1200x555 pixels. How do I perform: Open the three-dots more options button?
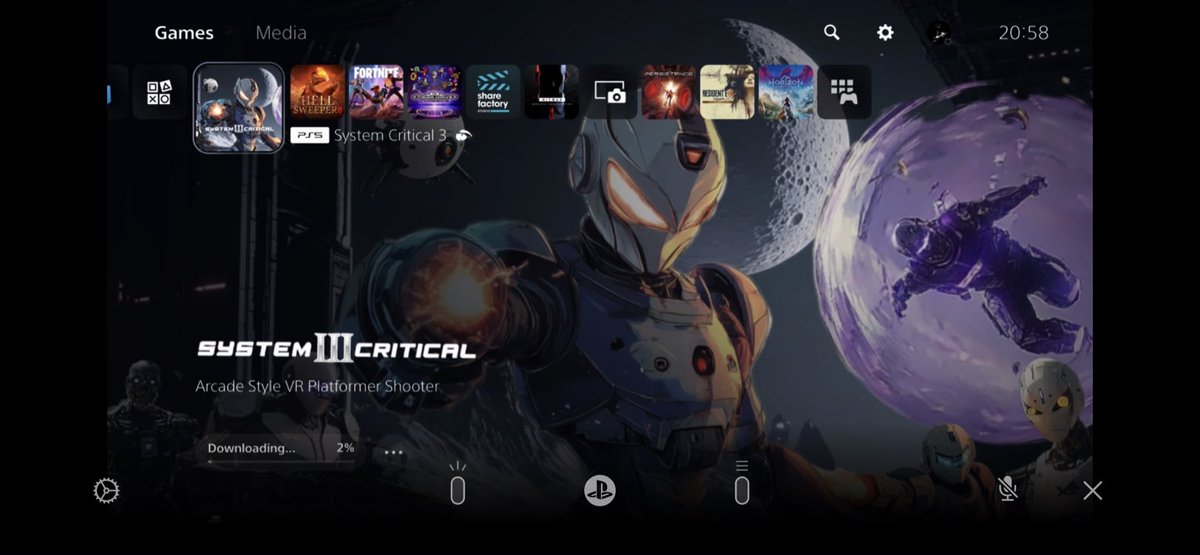pyautogui.click(x=394, y=452)
